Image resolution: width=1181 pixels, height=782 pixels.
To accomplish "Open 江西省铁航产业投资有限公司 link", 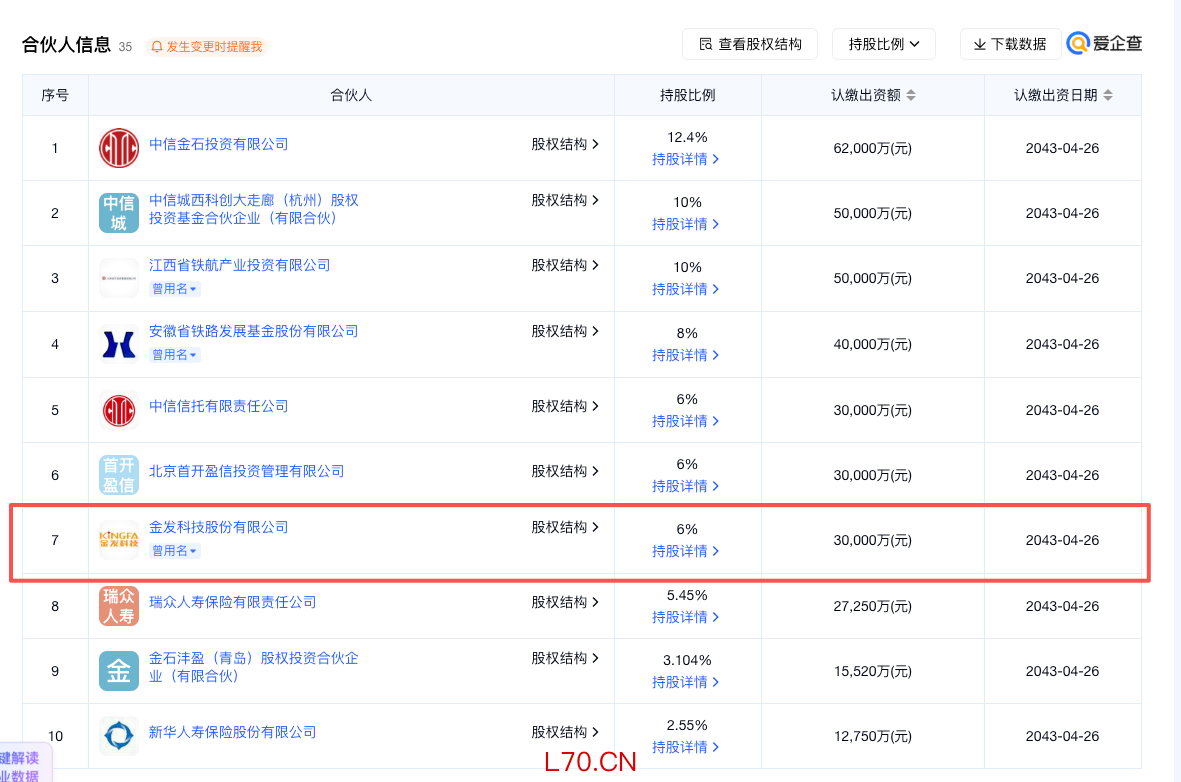I will coord(240,265).
